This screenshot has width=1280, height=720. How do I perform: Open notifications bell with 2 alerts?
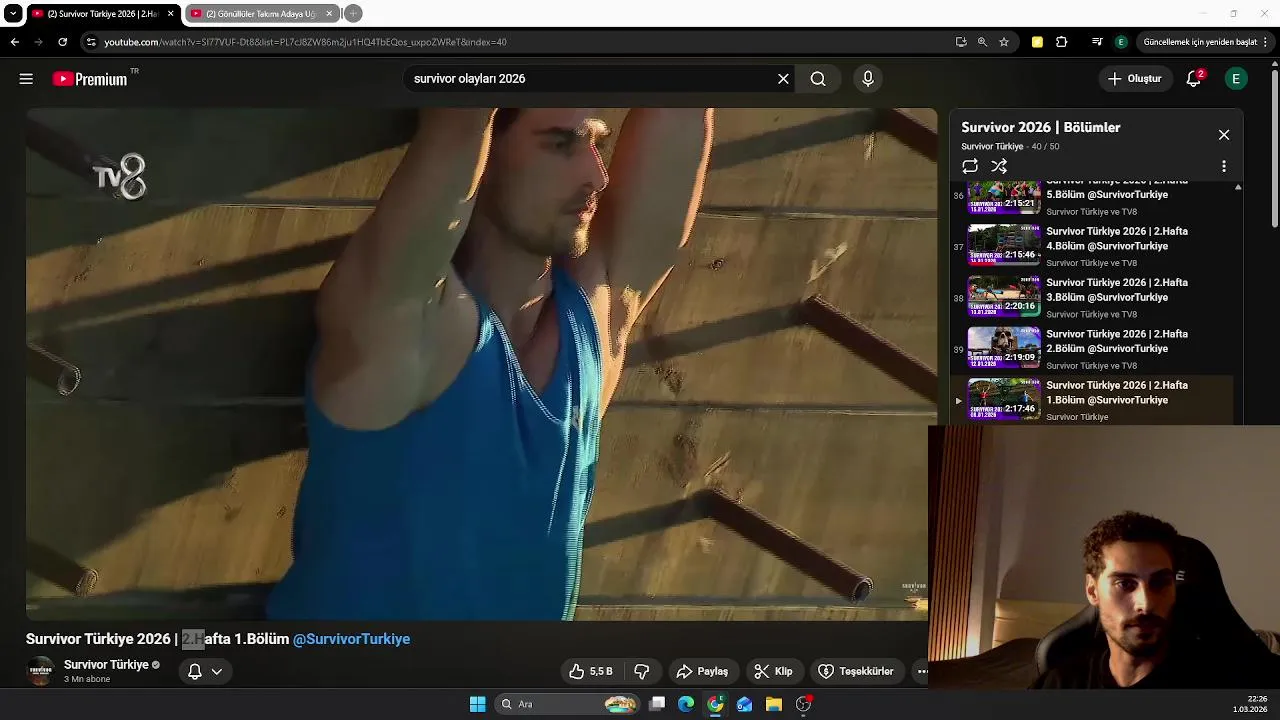(x=1193, y=79)
